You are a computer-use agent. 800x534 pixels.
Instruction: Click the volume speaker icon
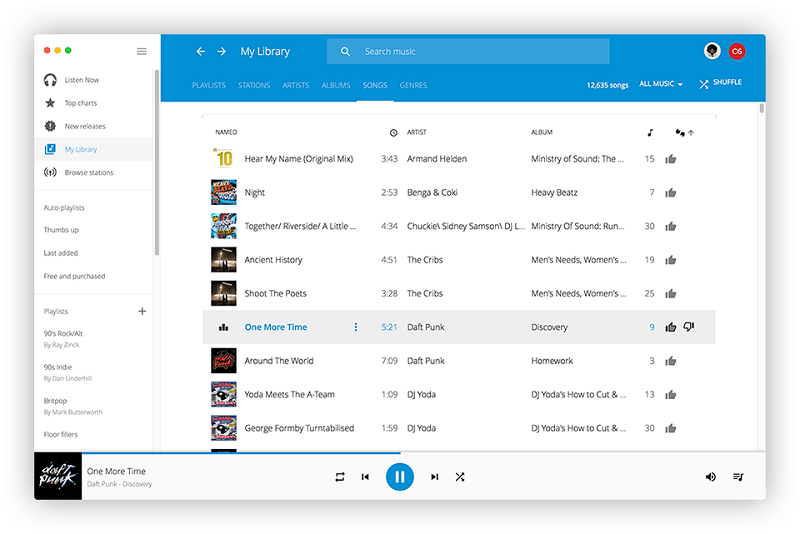coord(711,477)
